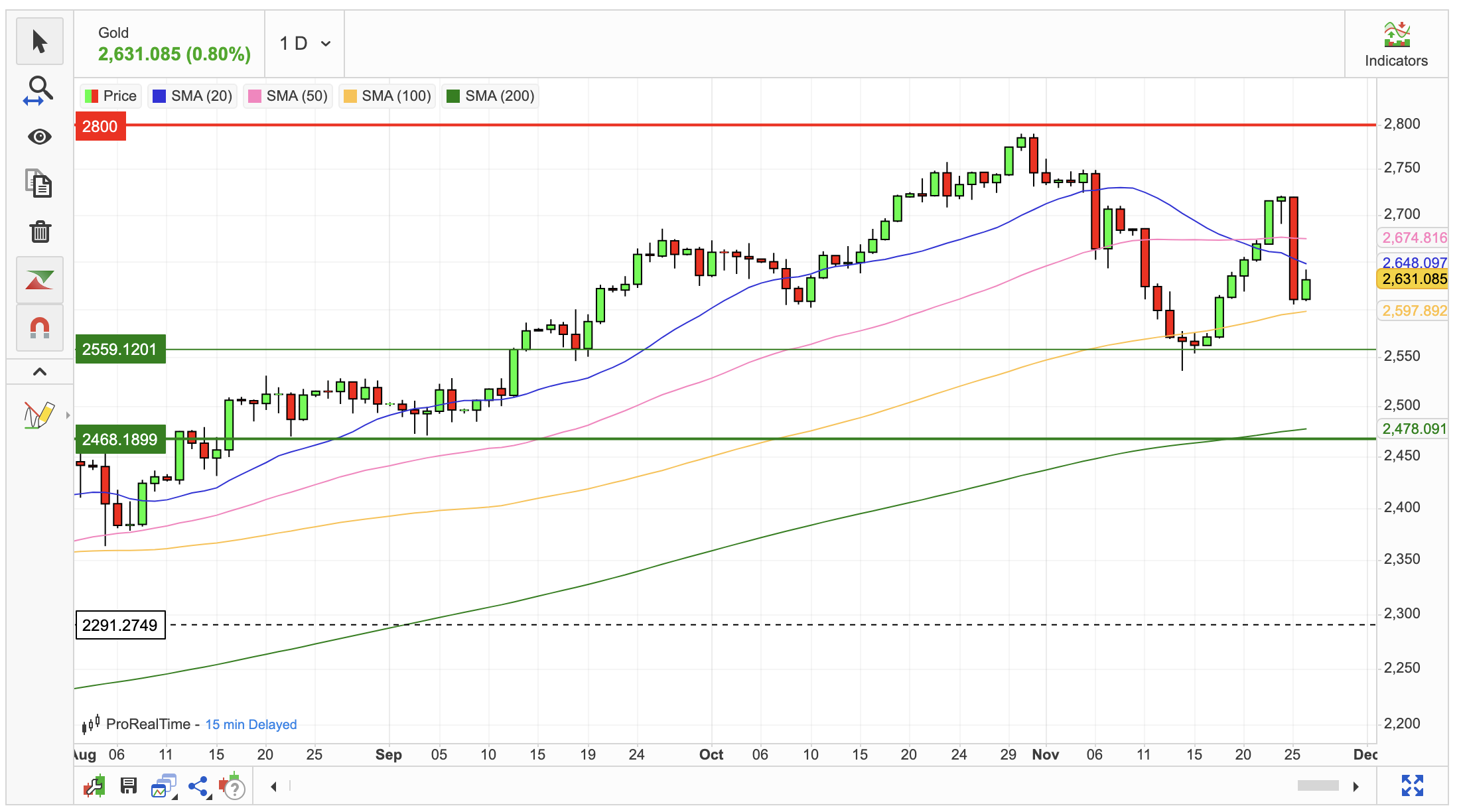Activate the horizontal zoom magnifier tool
This screenshot has width=1461, height=812.
(39, 90)
